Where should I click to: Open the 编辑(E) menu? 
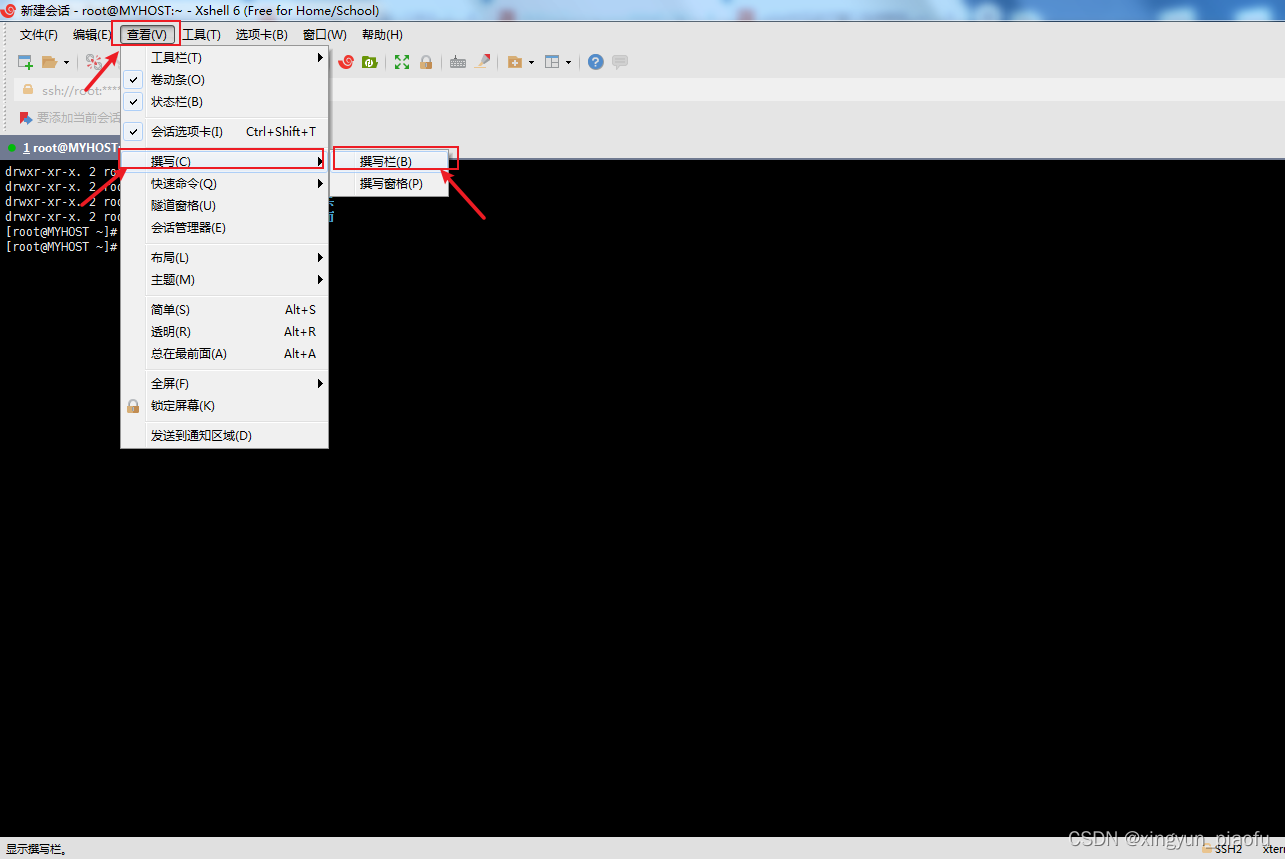[x=92, y=35]
